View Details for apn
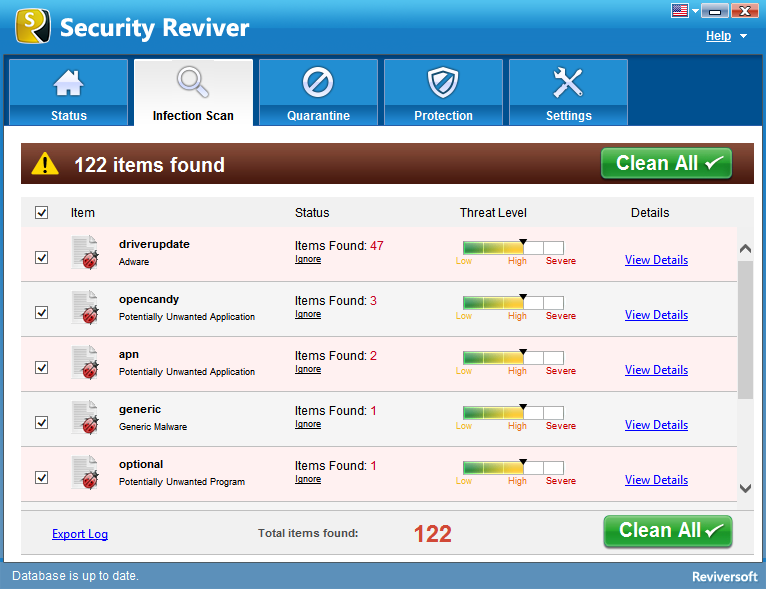 click(656, 370)
